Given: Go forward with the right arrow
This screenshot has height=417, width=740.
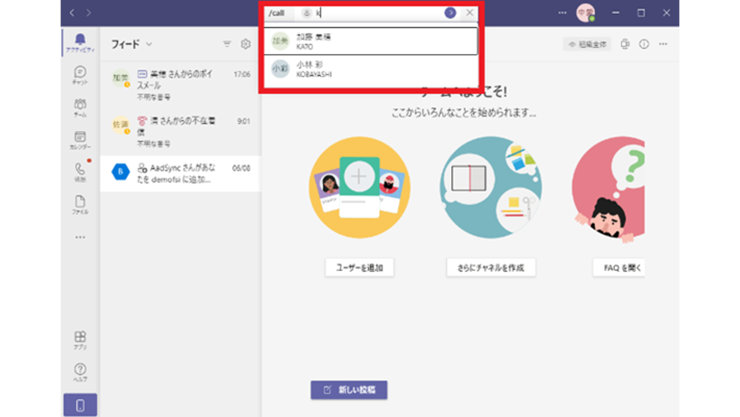Looking at the screenshot, I should tap(89, 13).
